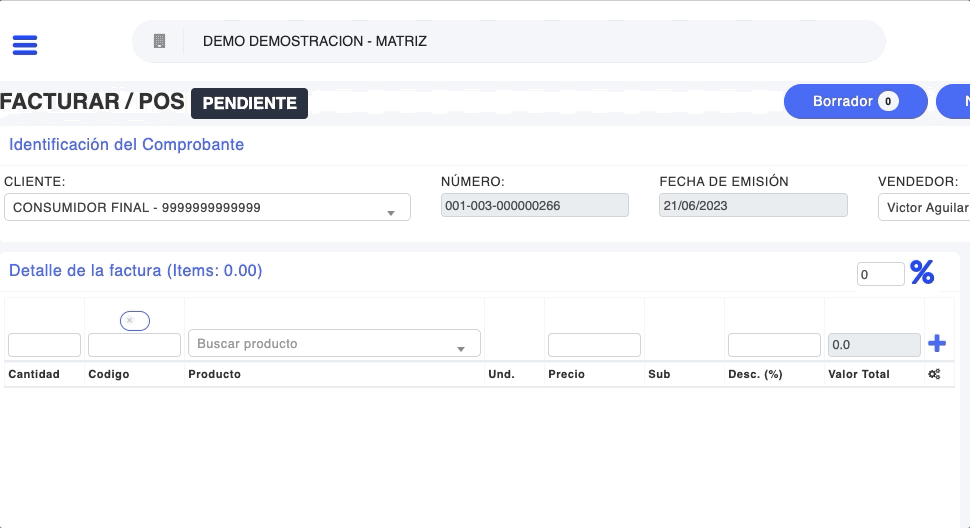Click the Desc. (%) input field
Viewport: 970px width, 528px height.
774,345
